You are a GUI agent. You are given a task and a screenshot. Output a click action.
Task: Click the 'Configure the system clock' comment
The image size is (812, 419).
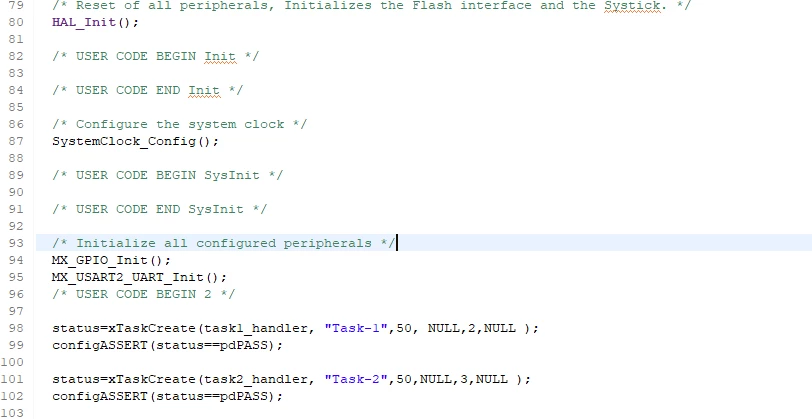click(179, 124)
